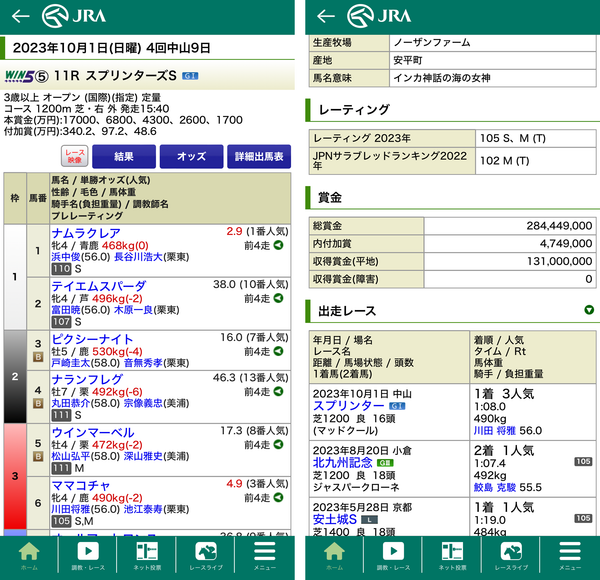Open the 結果 results button
The height and width of the screenshot is (580, 600).
click(x=124, y=156)
